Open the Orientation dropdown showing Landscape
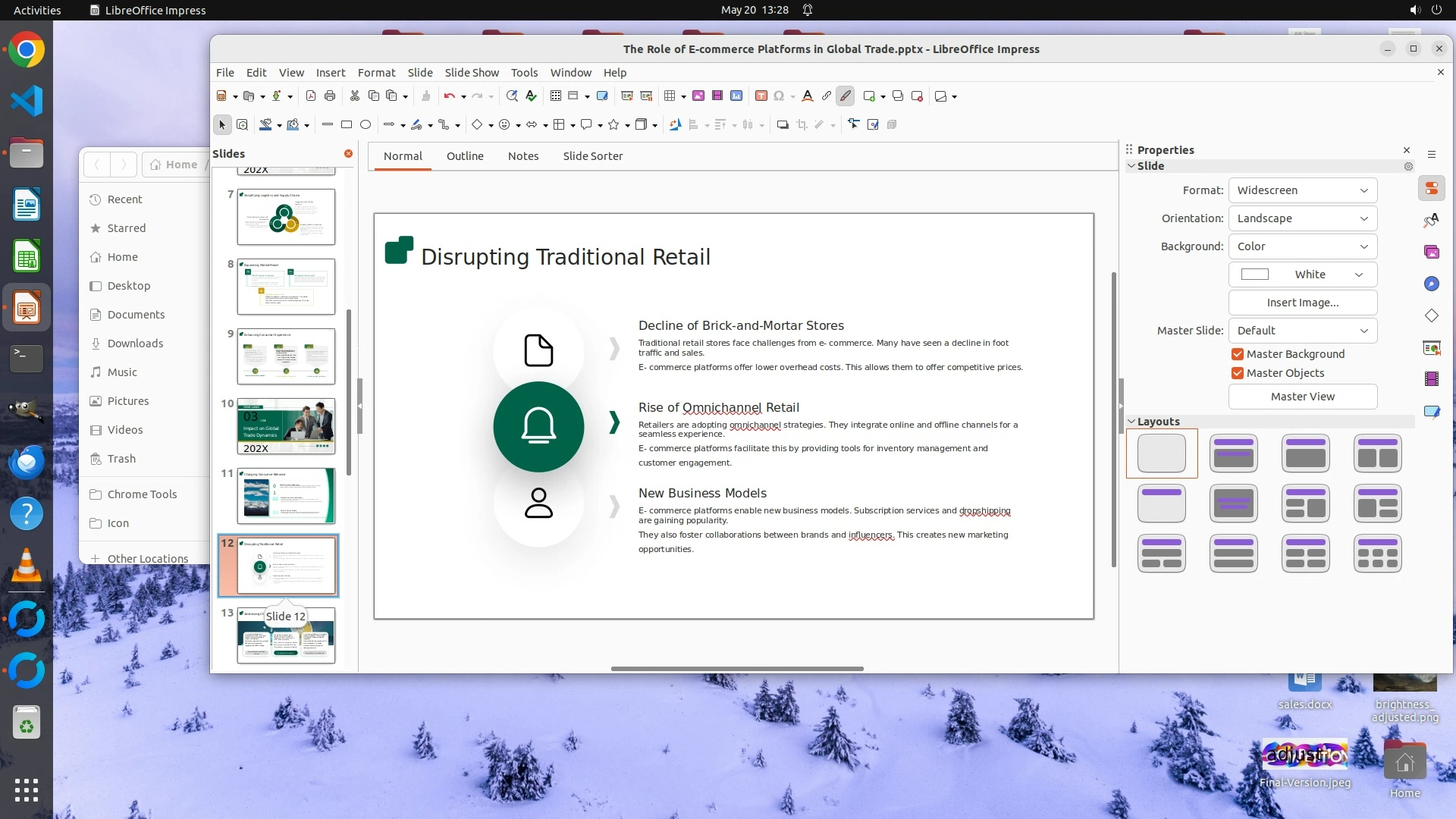The width and height of the screenshot is (1456, 819). tap(1302, 218)
